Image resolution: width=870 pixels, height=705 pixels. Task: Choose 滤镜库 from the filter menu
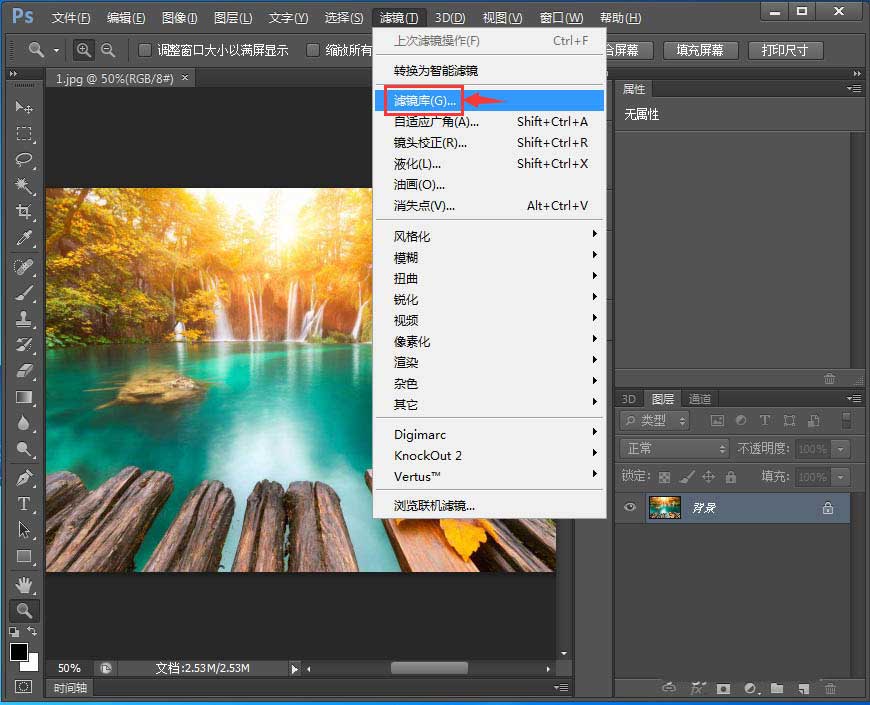(424, 100)
